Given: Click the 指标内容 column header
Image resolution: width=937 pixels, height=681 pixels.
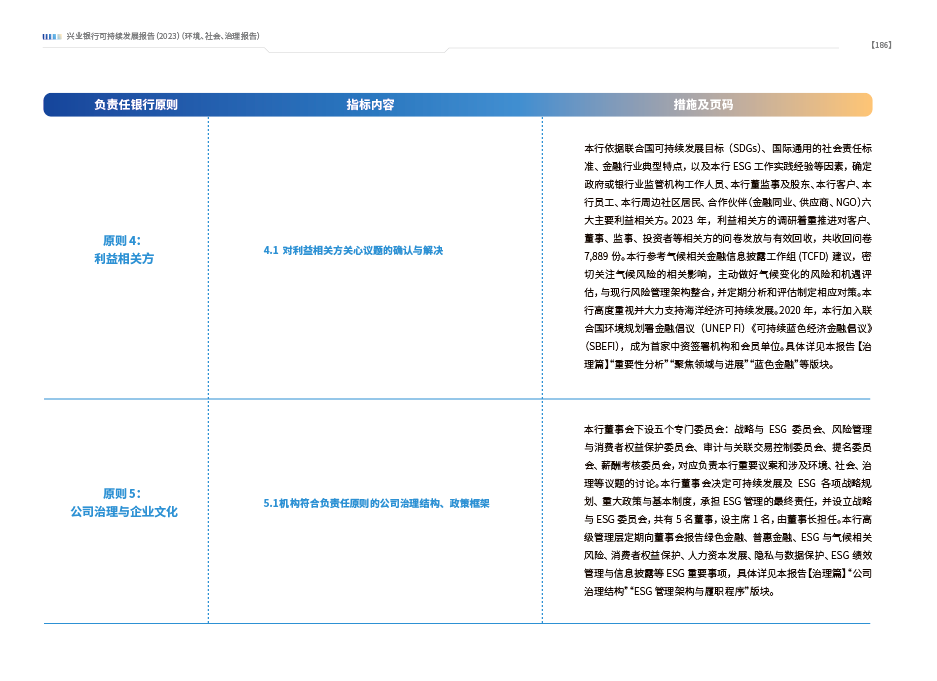Looking at the screenshot, I should [370, 105].
